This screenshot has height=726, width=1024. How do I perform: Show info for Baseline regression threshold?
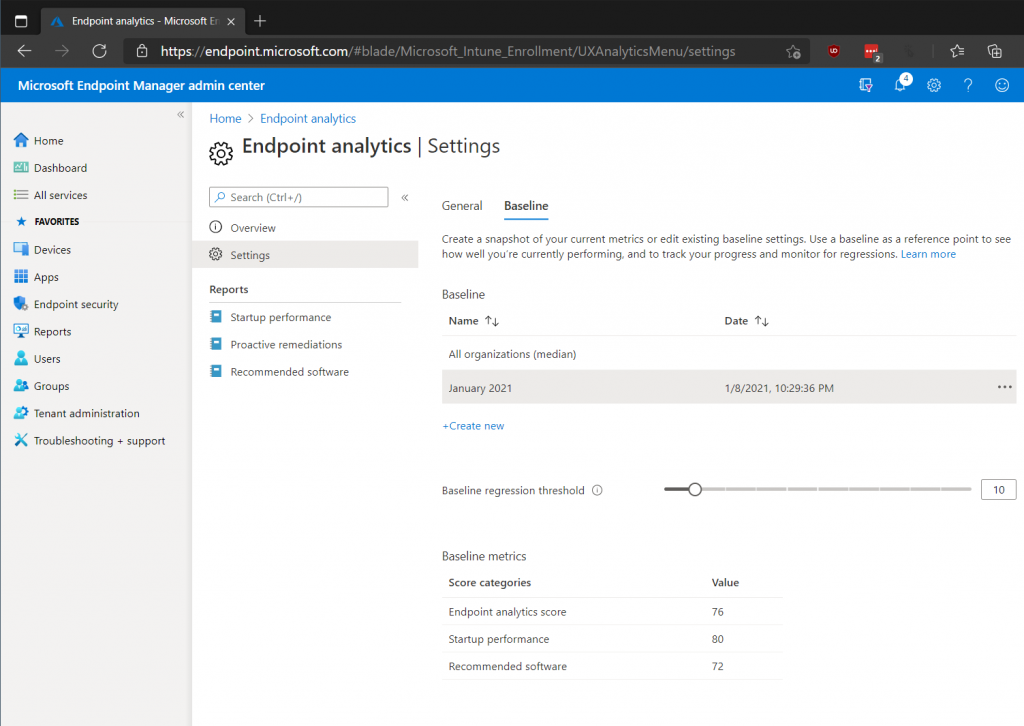597,490
